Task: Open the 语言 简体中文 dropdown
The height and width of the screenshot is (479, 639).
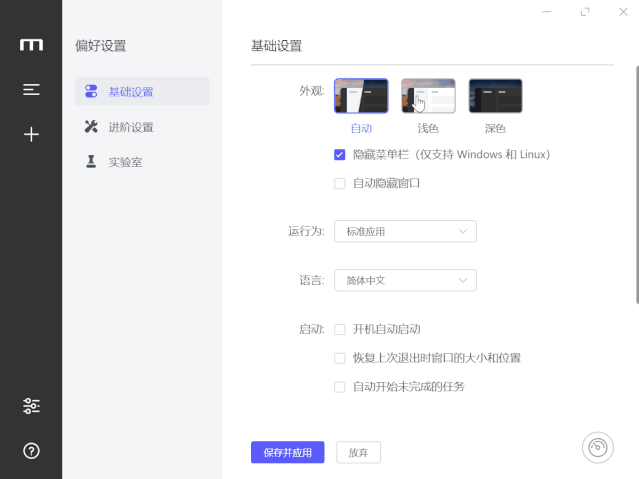Action: click(405, 280)
